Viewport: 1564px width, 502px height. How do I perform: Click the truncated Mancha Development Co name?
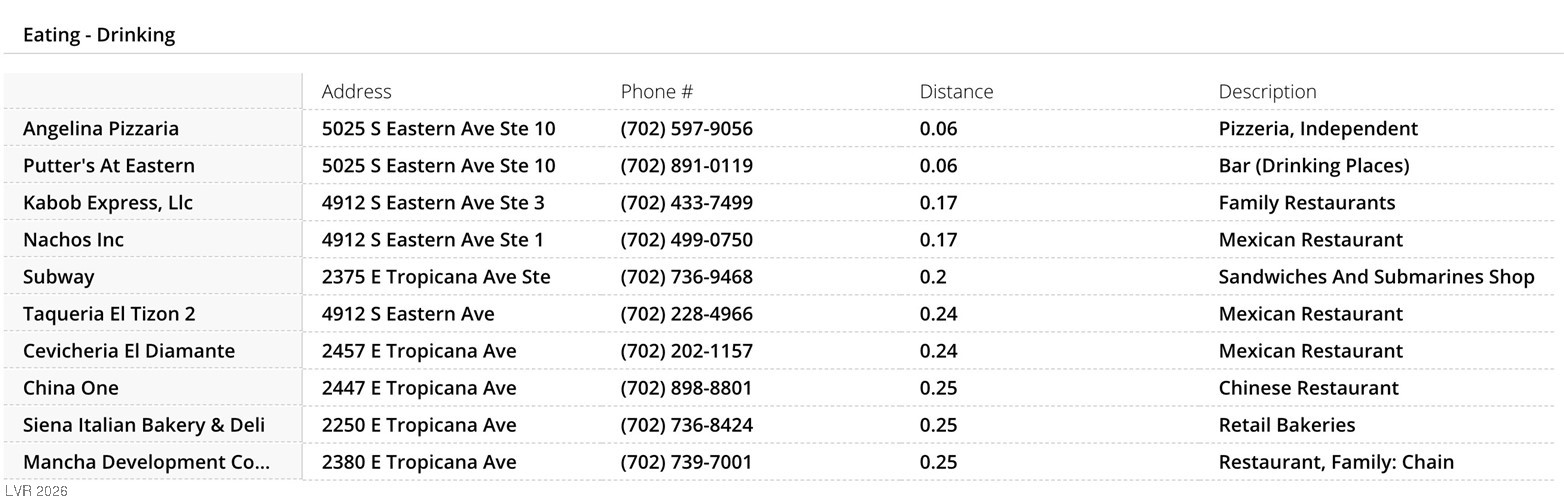point(147,462)
